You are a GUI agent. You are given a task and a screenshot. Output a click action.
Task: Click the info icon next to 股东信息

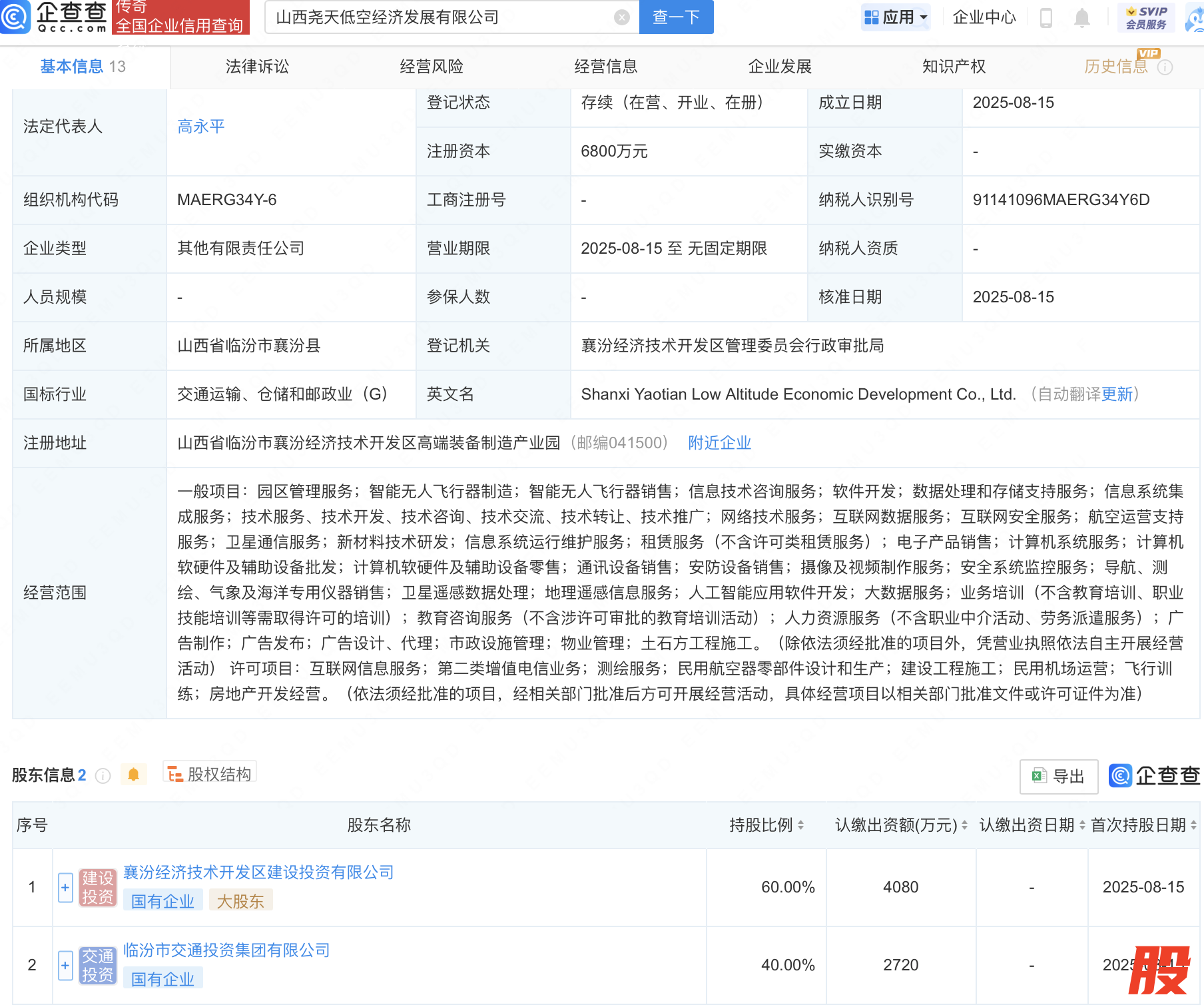coord(103,775)
